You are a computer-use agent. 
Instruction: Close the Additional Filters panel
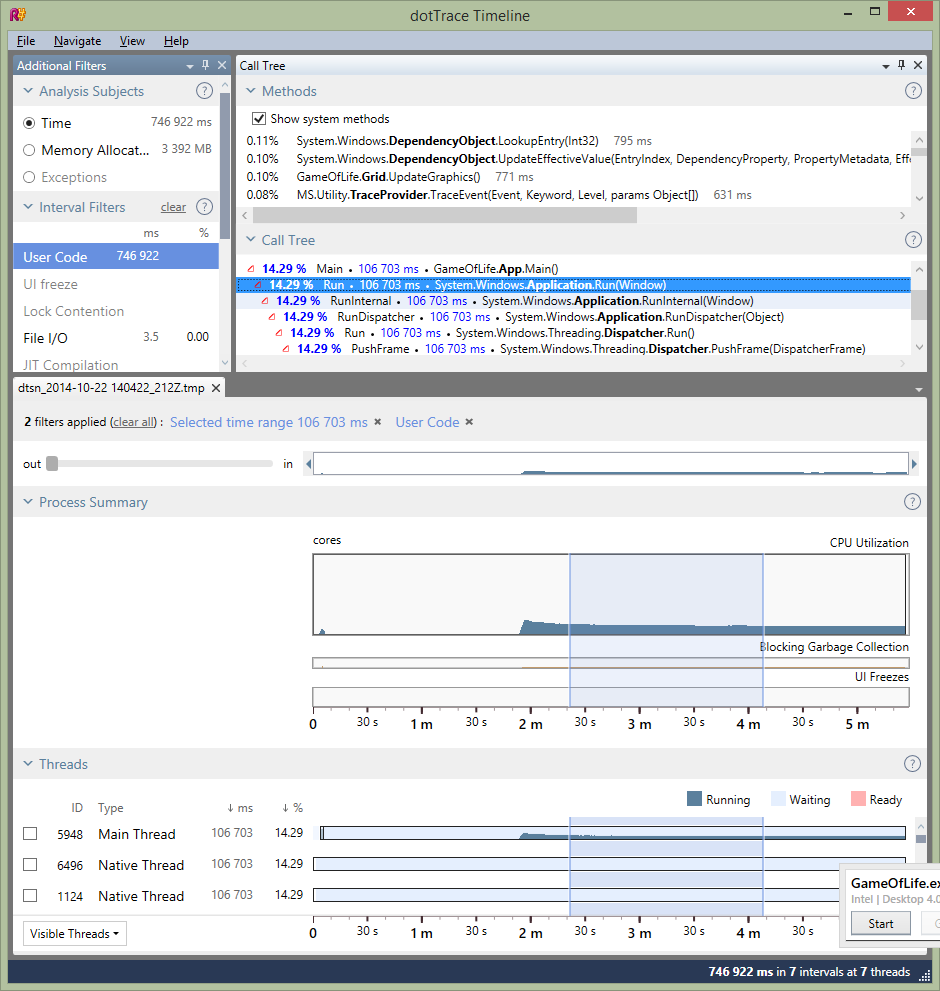click(222, 65)
